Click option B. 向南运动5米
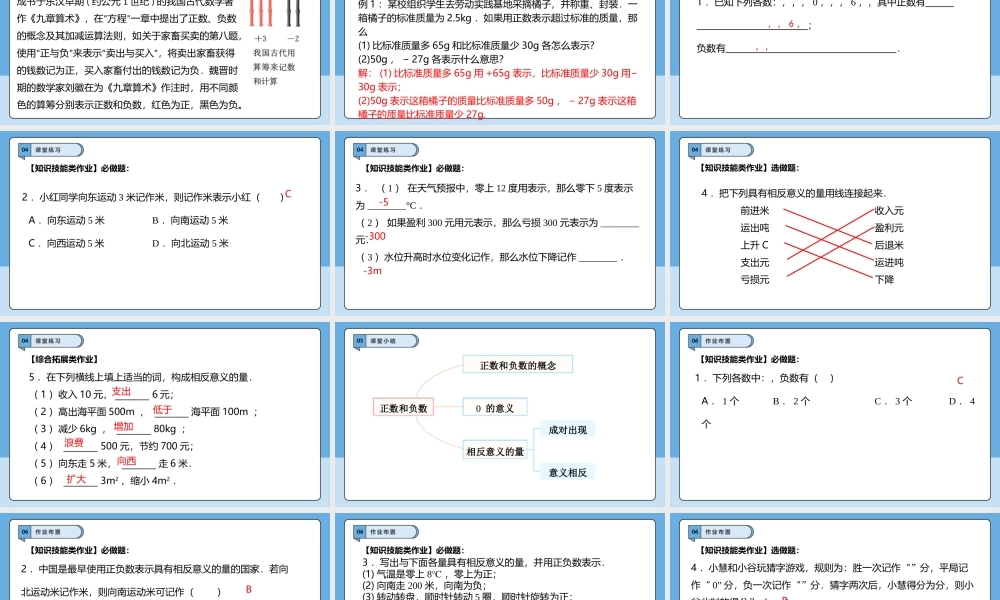 pyautogui.click(x=190, y=221)
